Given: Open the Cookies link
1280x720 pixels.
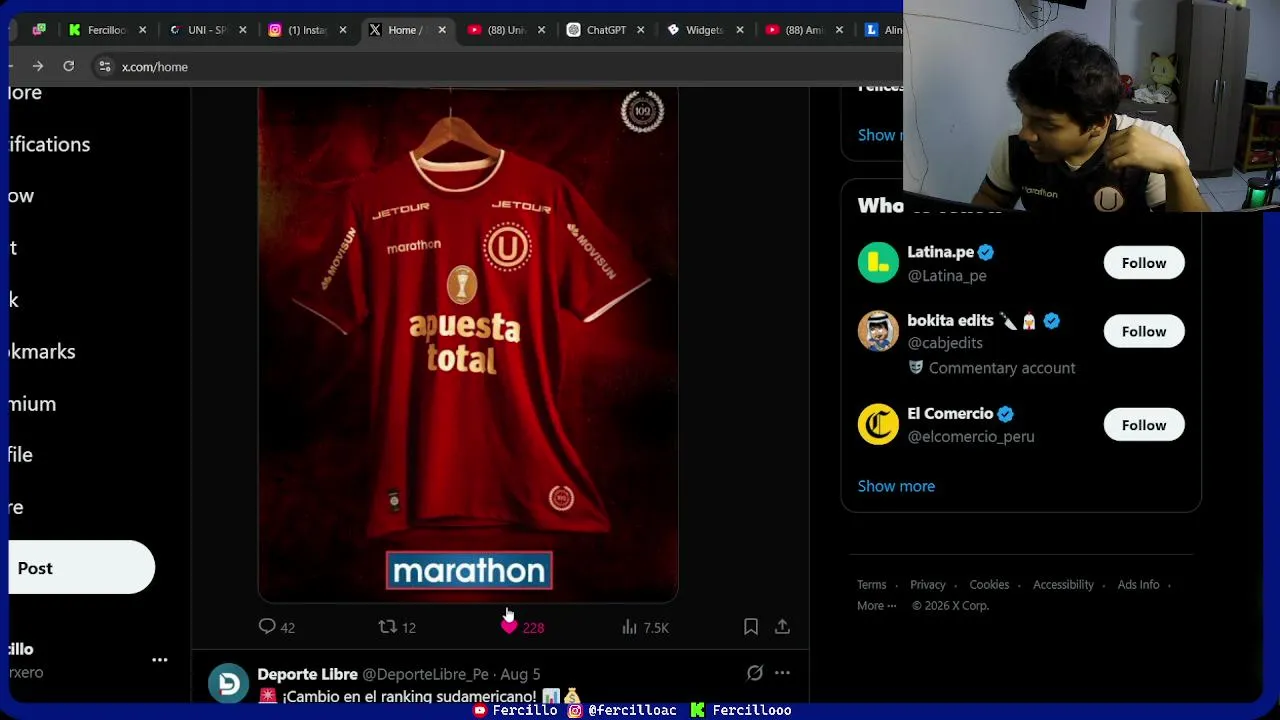Looking at the screenshot, I should click(x=989, y=585).
